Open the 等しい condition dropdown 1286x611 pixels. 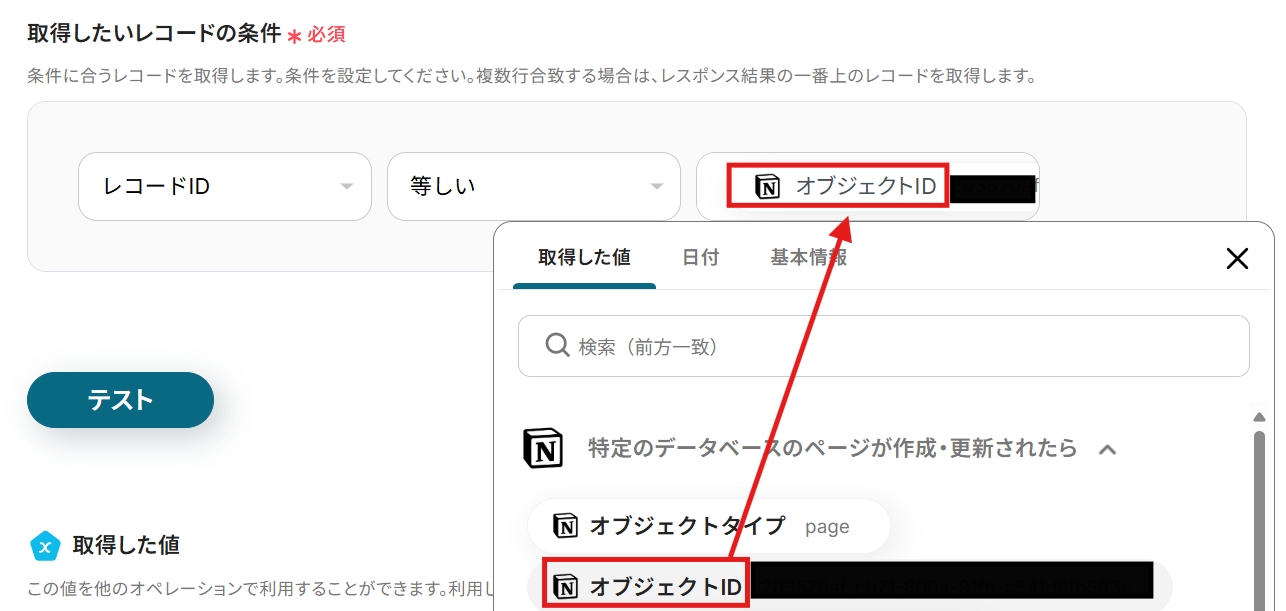pos(534,186)
